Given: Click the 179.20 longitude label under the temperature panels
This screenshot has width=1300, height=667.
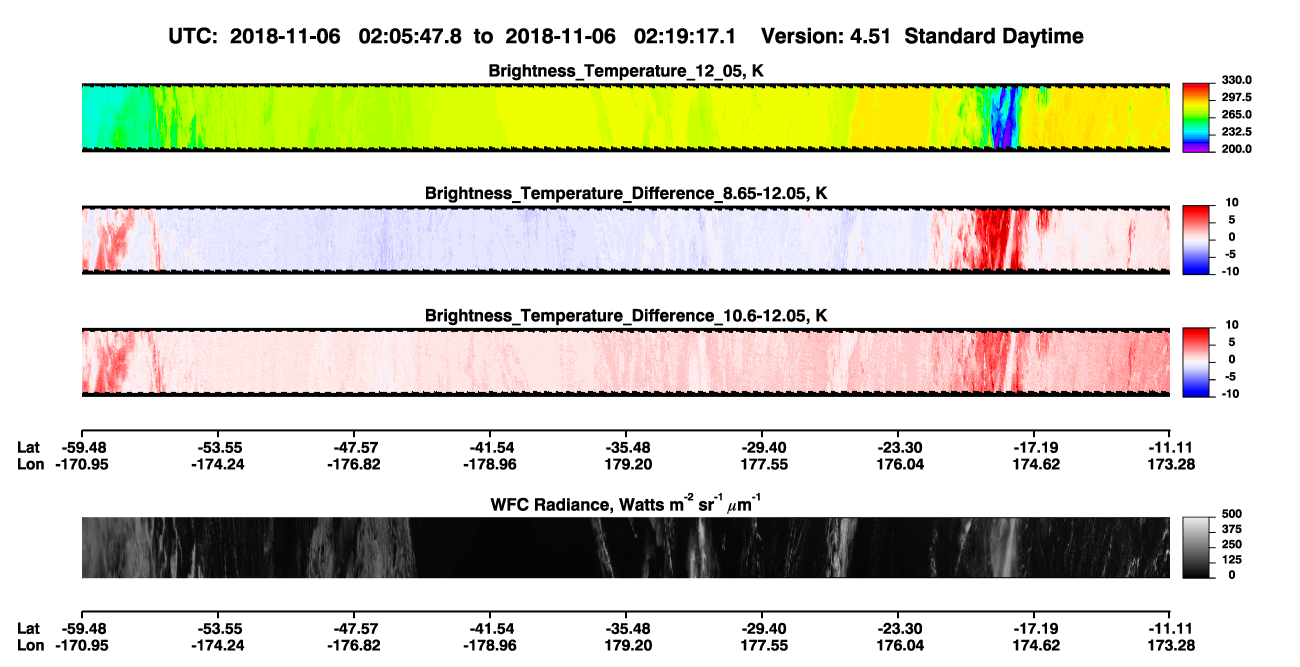Looking at the screenshot, I should [x=626, y=464].
